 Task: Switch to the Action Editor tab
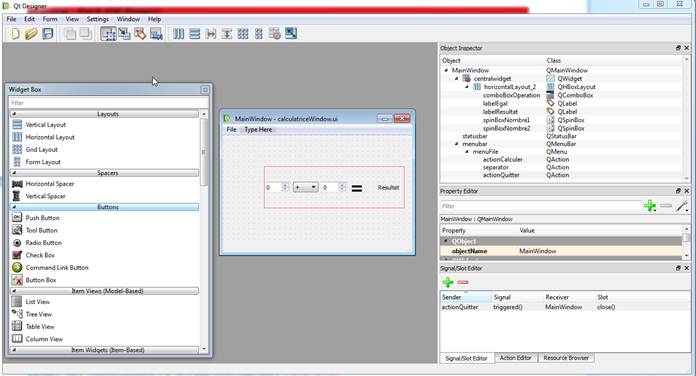pos(515,358)
